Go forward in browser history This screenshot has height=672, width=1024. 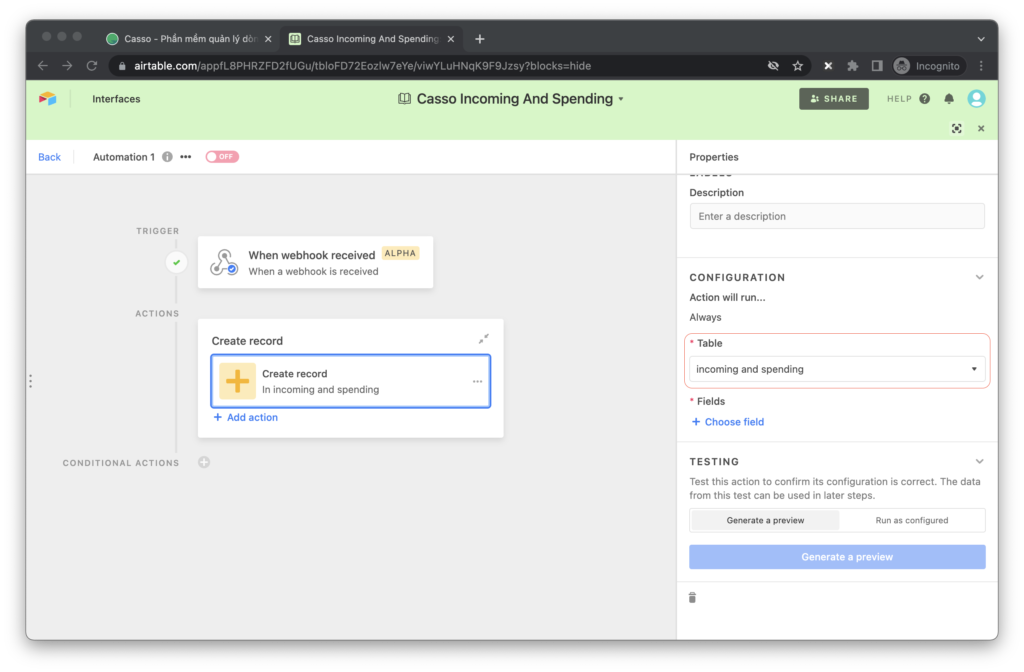[67, 66]
